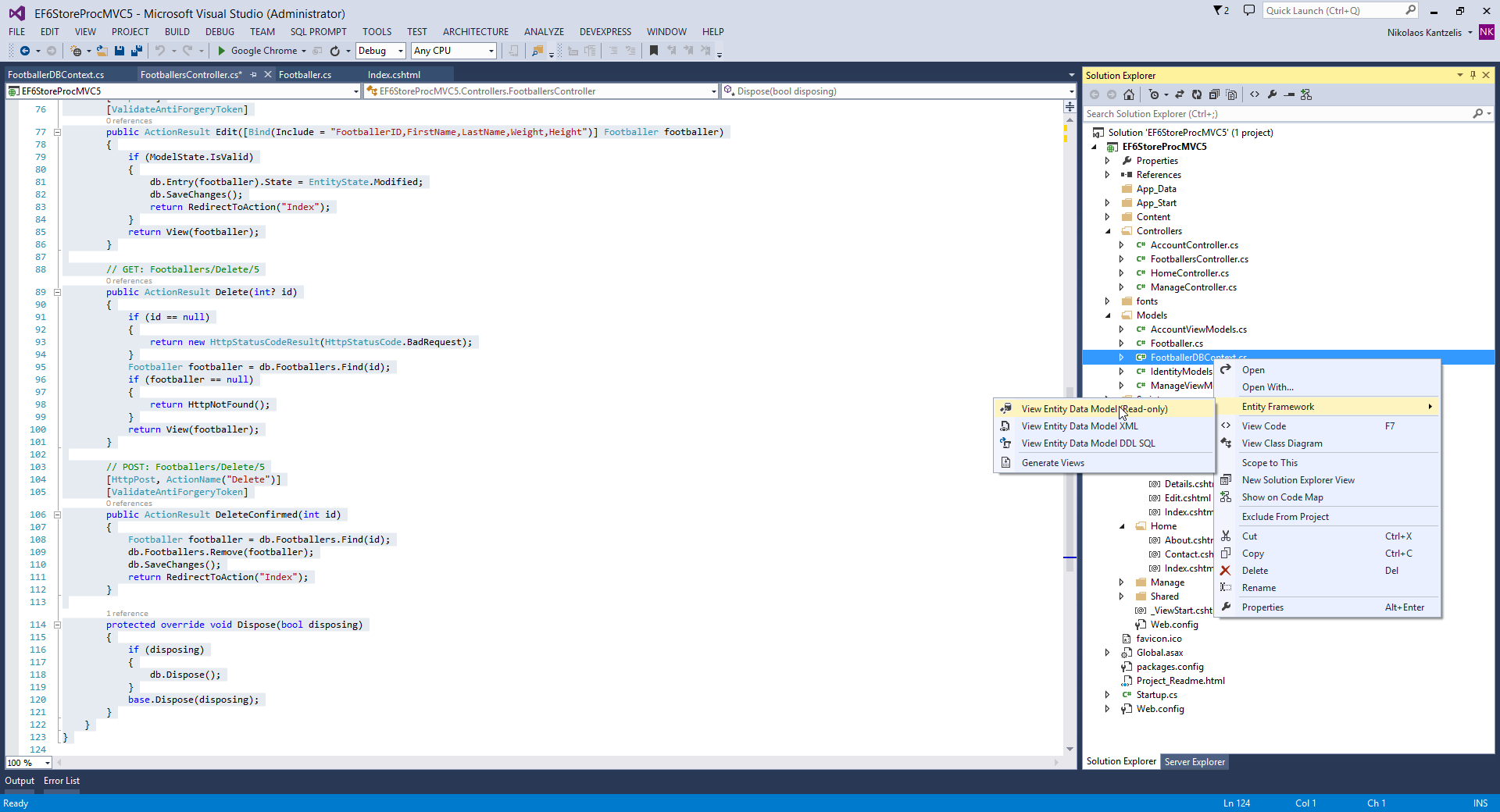Choose View Class Diagram from context menu
Image resolution: width=1500 pixels, height=812 pixels.
pyautogui.click(x=1328, y=443)
